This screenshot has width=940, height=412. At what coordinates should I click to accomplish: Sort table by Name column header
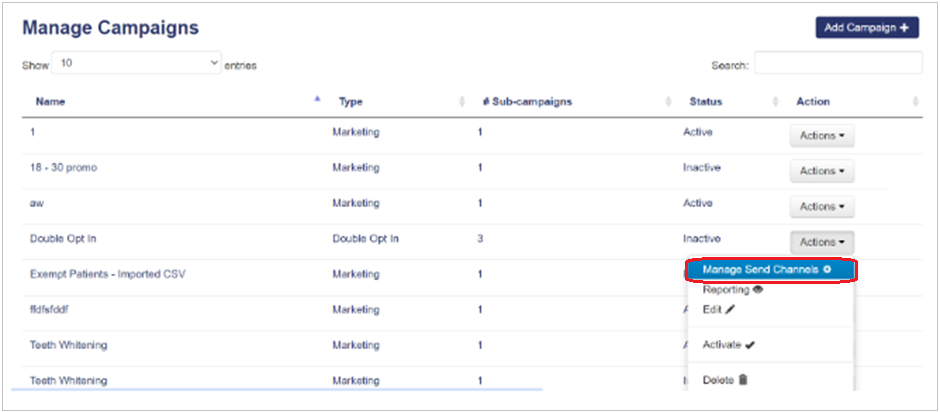50,101
